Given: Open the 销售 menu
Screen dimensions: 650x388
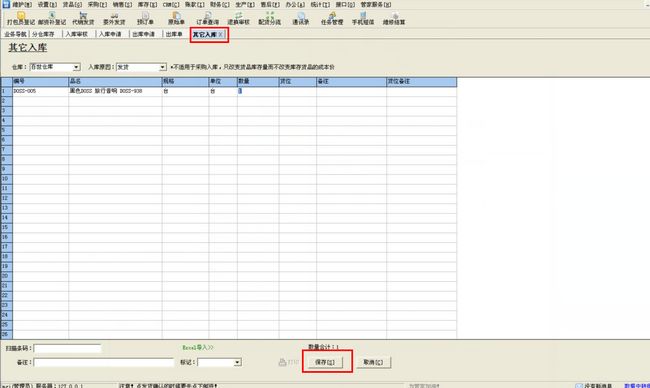Looking at the screenshot, I should pyautogui.click(x=122, y=5).
